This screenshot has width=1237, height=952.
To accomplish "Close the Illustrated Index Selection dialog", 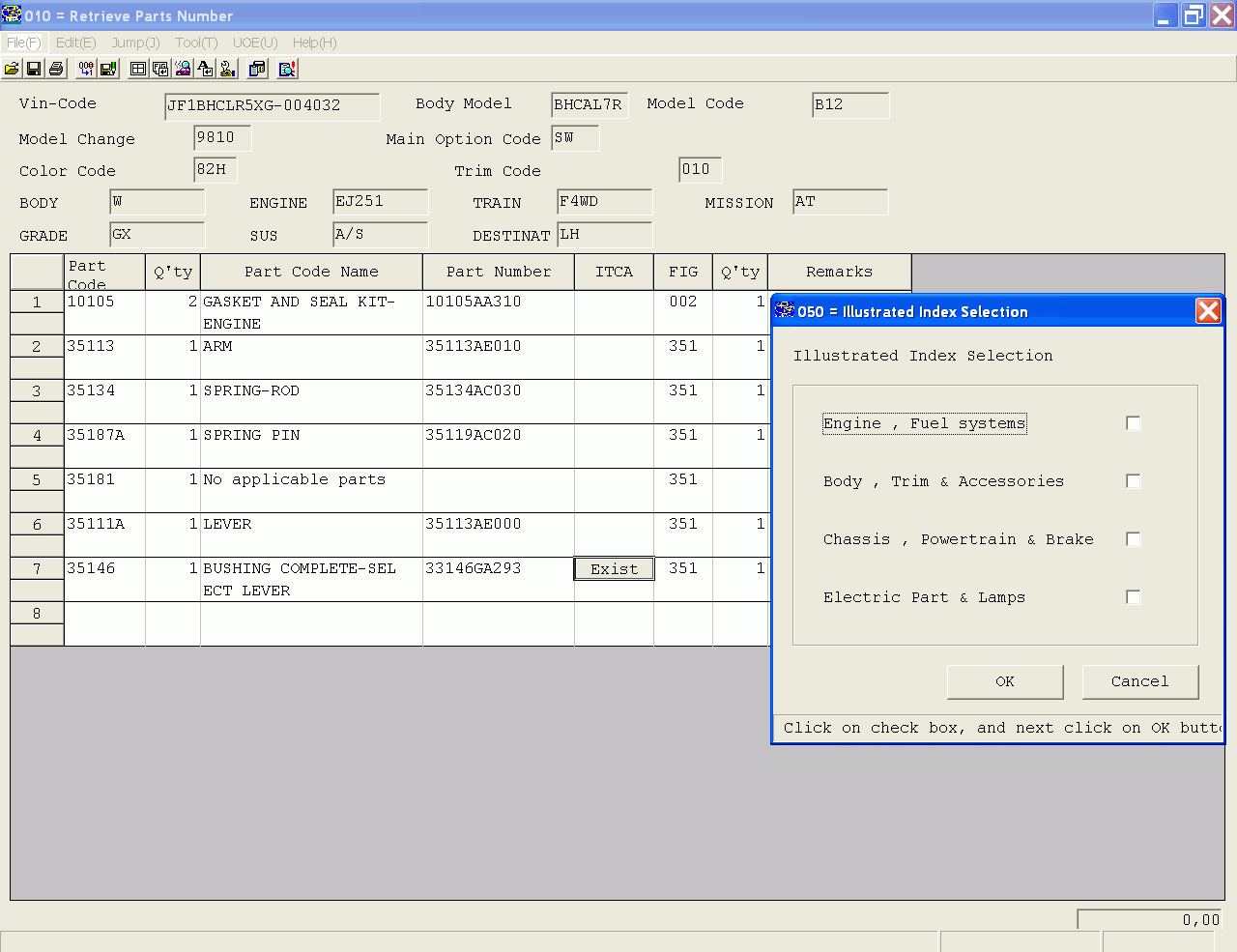I will [1208, 310].
